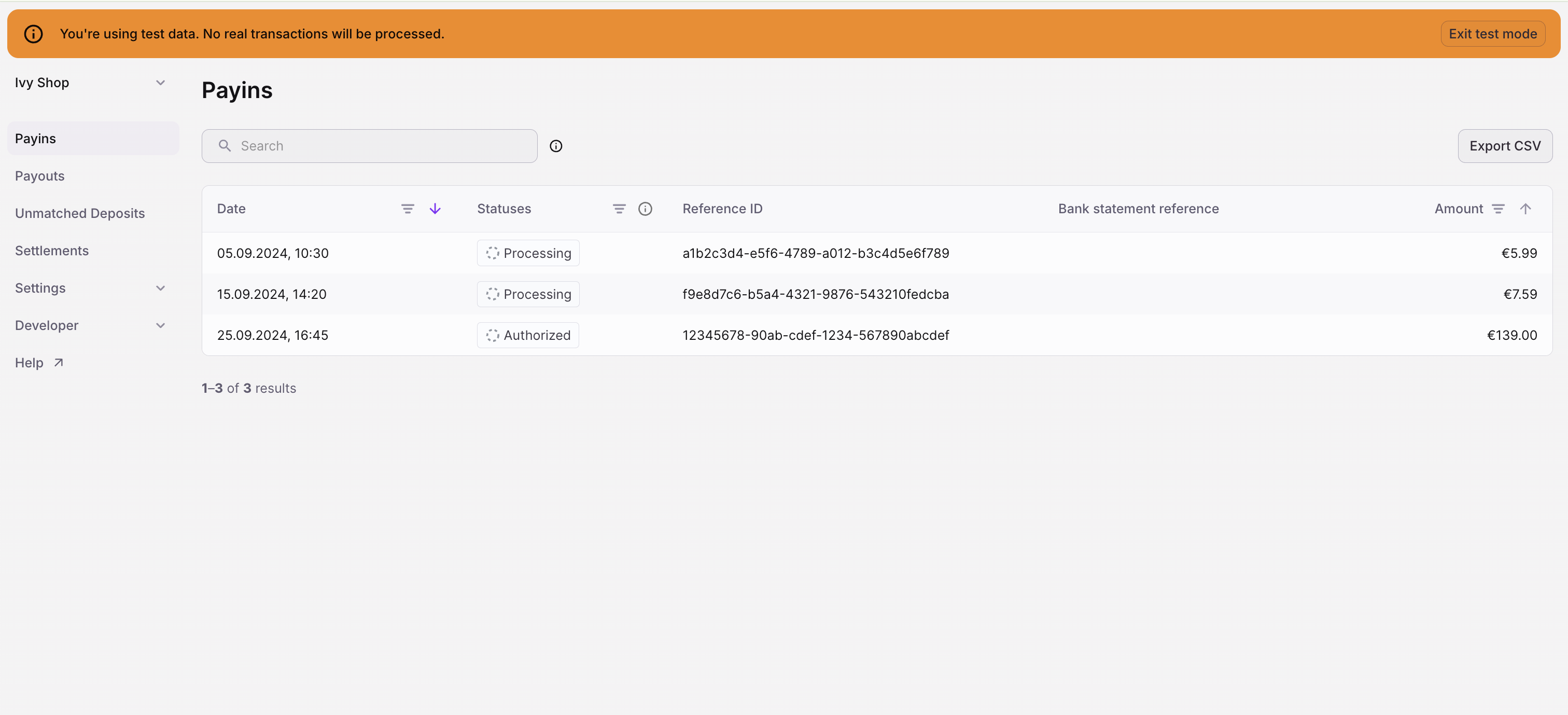Click the filter icon on the Amount column
This screenshot has height=715, width=1568.
click(x=1499, y=208)
